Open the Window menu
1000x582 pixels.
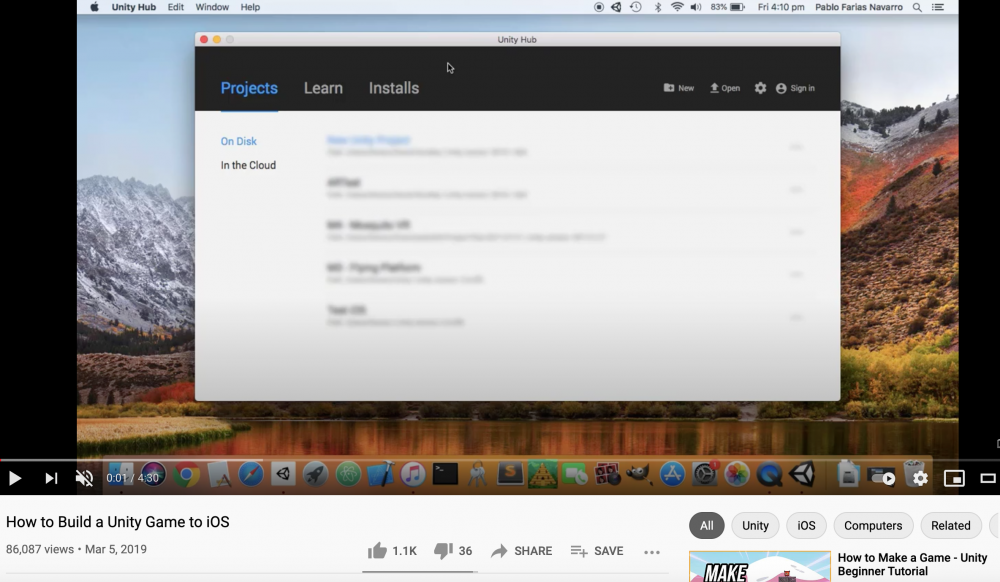[212, 7]
